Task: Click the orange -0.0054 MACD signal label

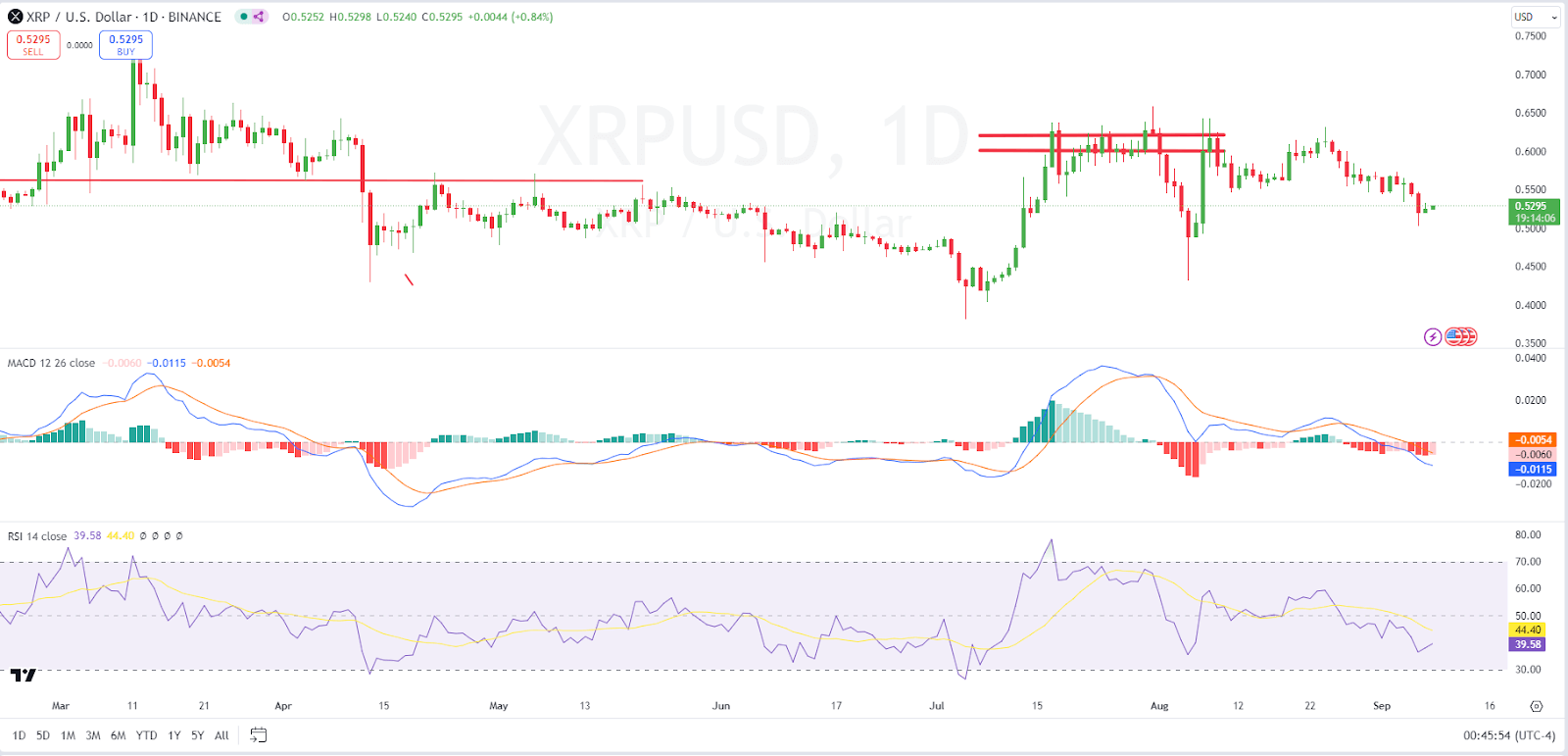Action: click(1533, 439)
